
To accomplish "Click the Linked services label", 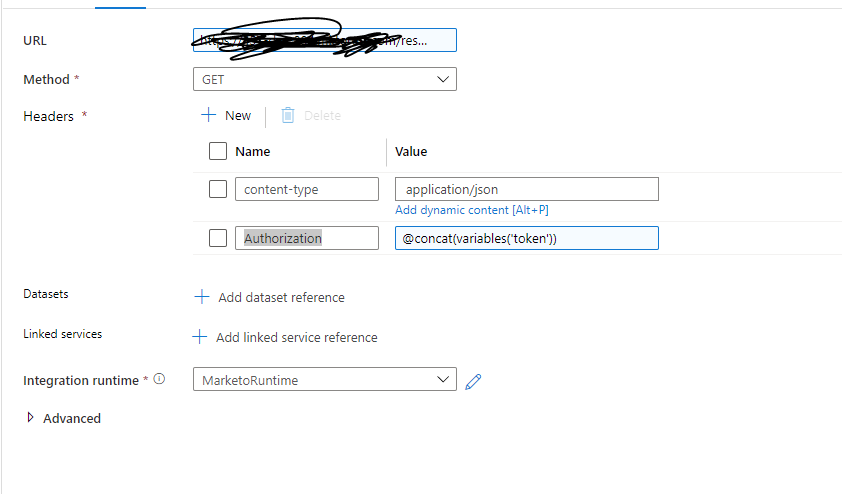I will [62, 334].
